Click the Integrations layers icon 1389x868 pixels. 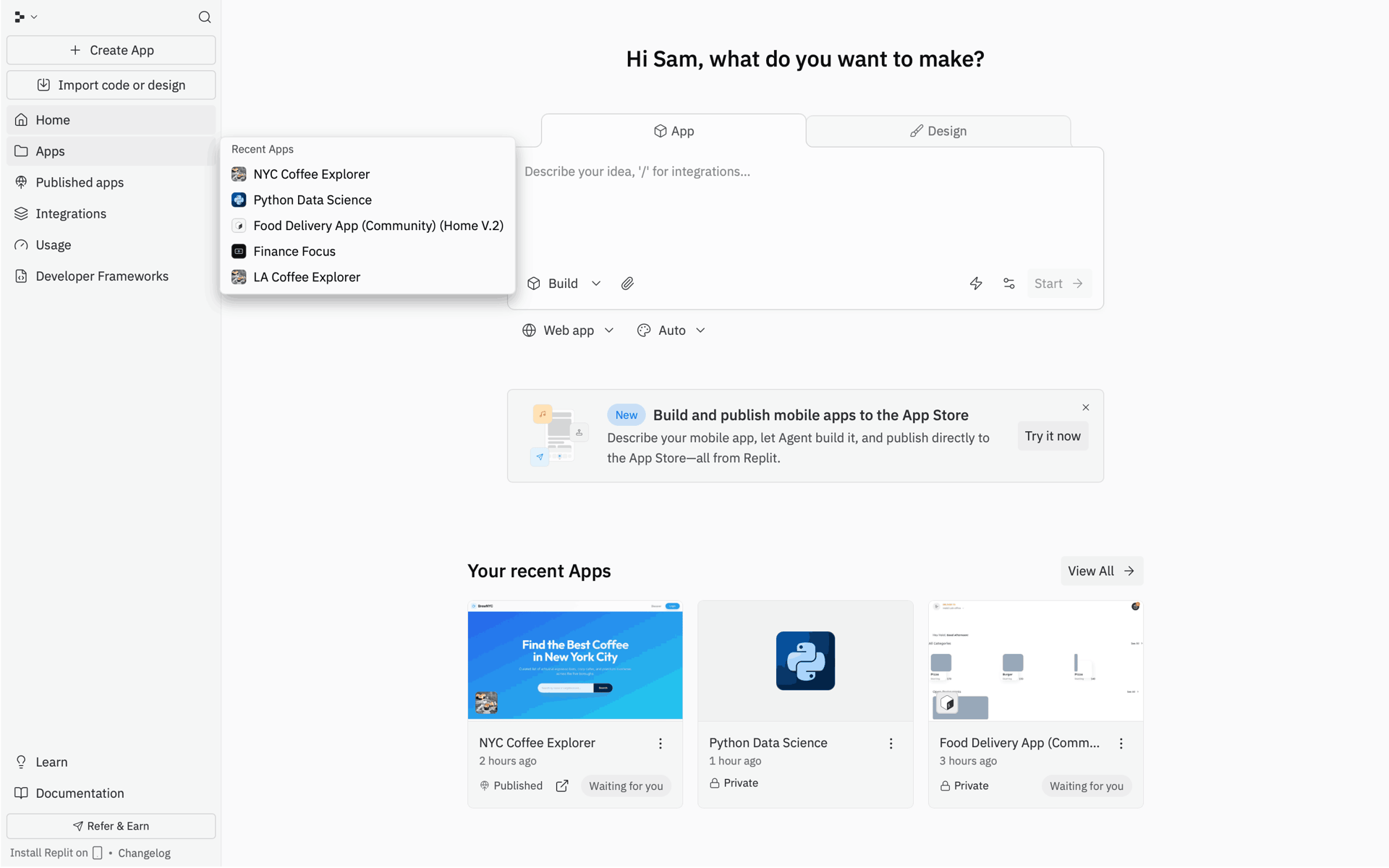(22, 213)
